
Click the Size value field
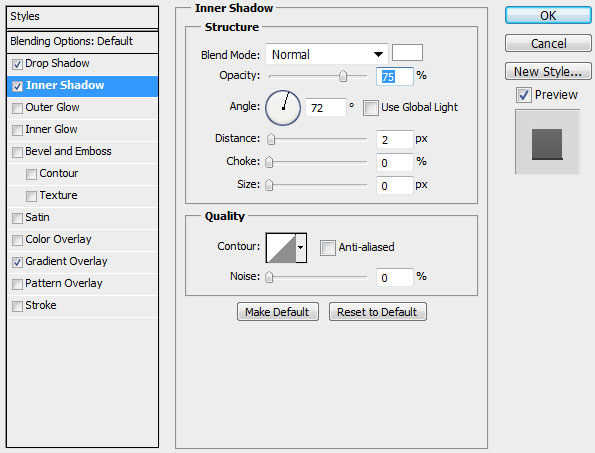pos(395,186)
